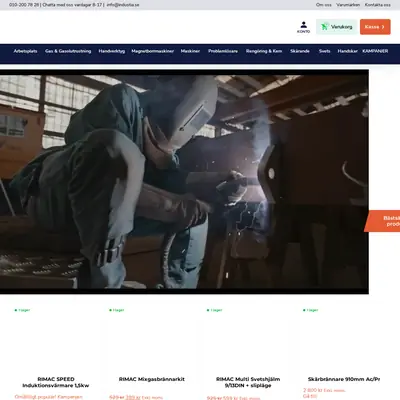The height and width of the screenshot is (400, 400).
Task: Open the Om oss link
Action: (x=324, y=5)
